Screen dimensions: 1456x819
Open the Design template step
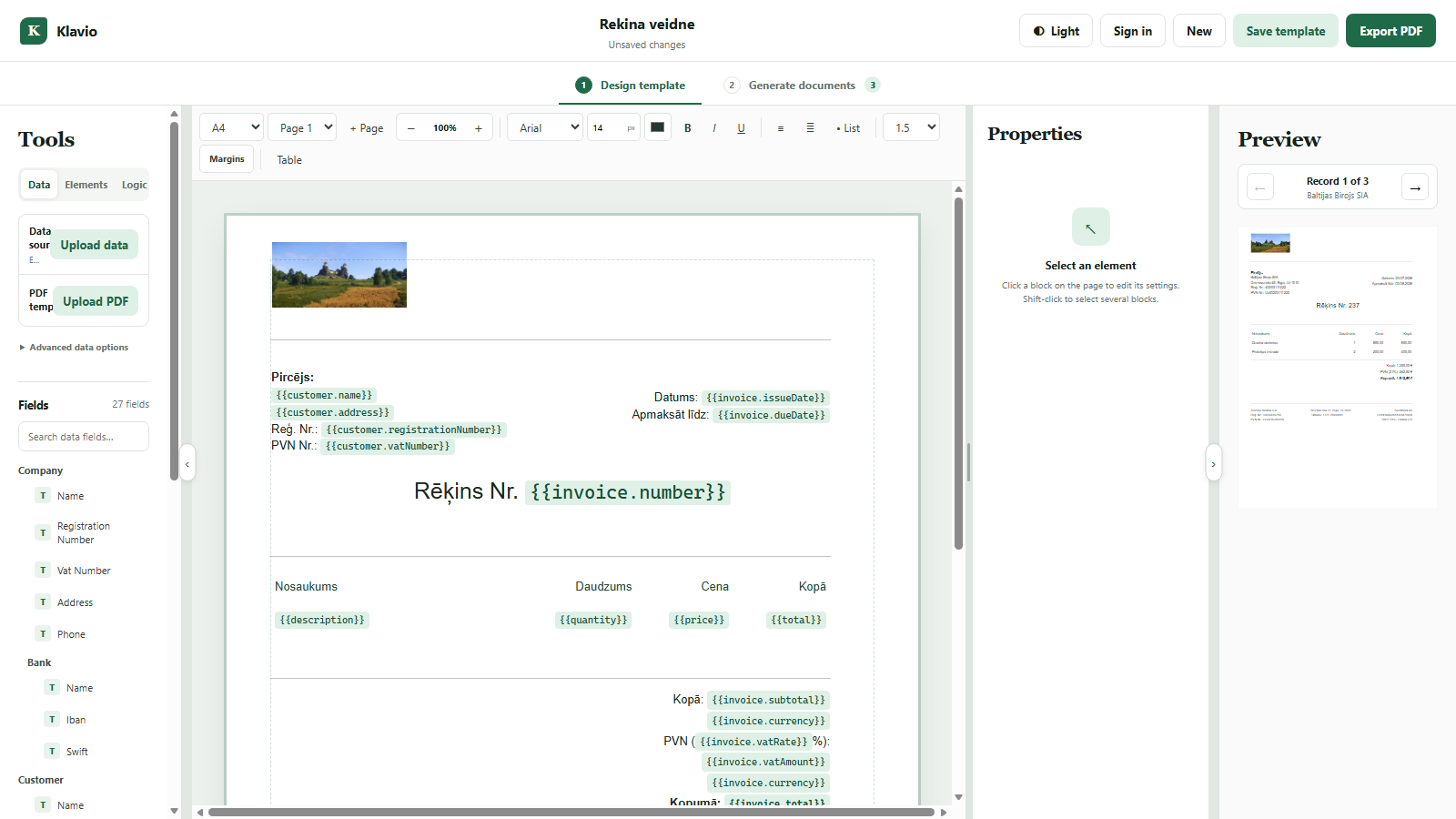(631, 86)
